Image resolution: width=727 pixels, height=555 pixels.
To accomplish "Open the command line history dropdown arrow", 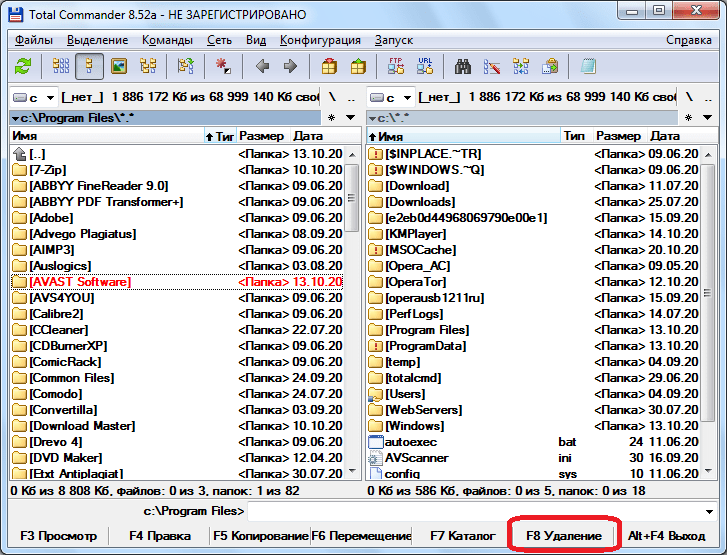I will [709, 511].
